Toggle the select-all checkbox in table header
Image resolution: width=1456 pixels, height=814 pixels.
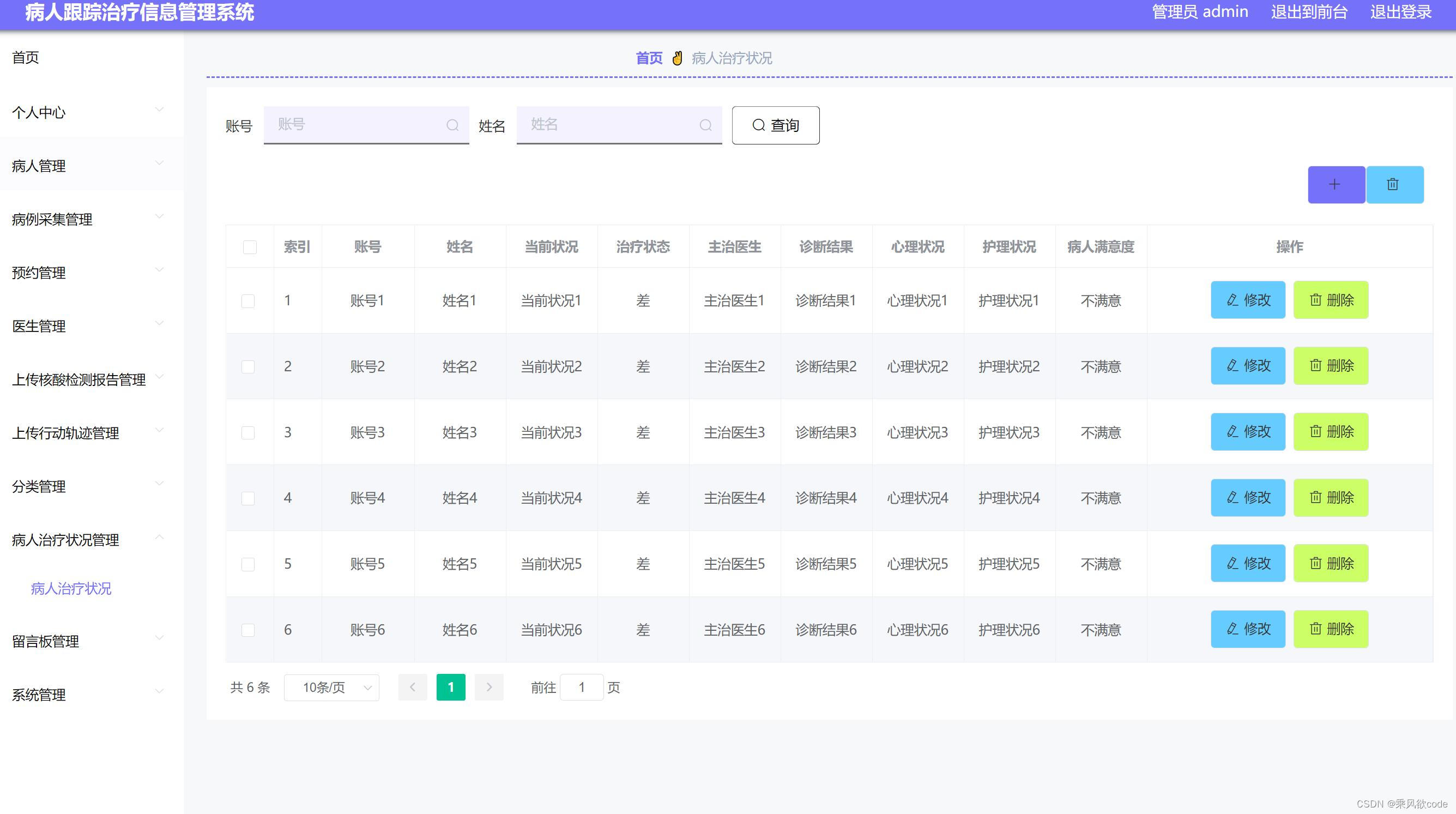(249, 247)
